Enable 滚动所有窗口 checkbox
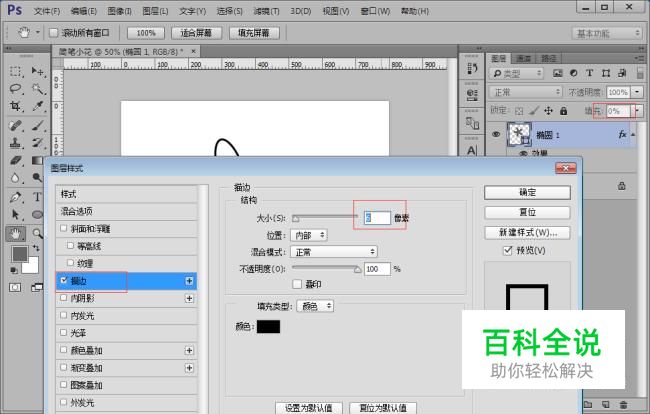 tap(53, 33)
